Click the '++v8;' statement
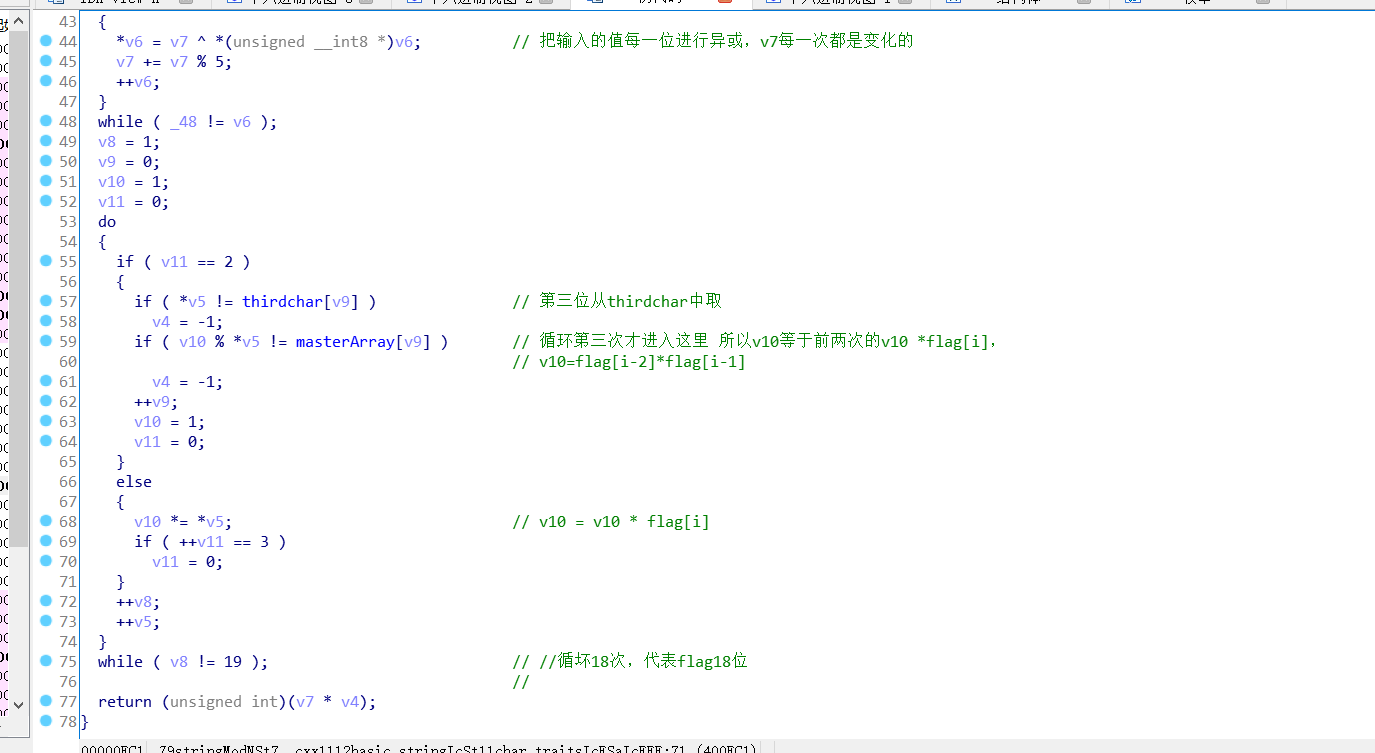The image size is (1375, 753). (x=138, y=601)
